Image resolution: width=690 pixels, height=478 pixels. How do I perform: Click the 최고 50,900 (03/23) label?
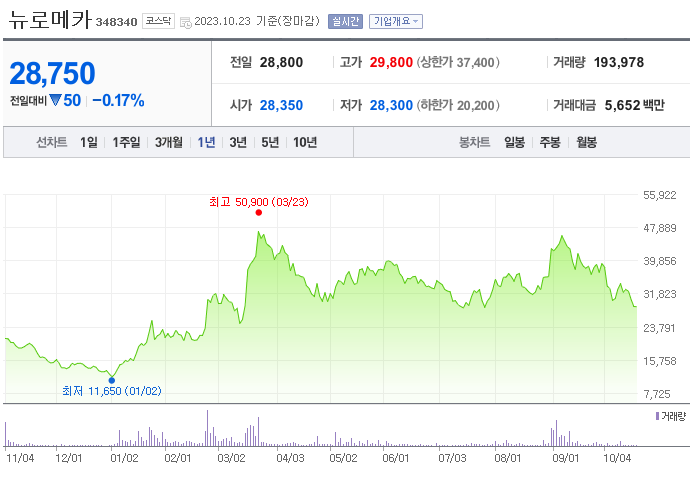(259, 202)
